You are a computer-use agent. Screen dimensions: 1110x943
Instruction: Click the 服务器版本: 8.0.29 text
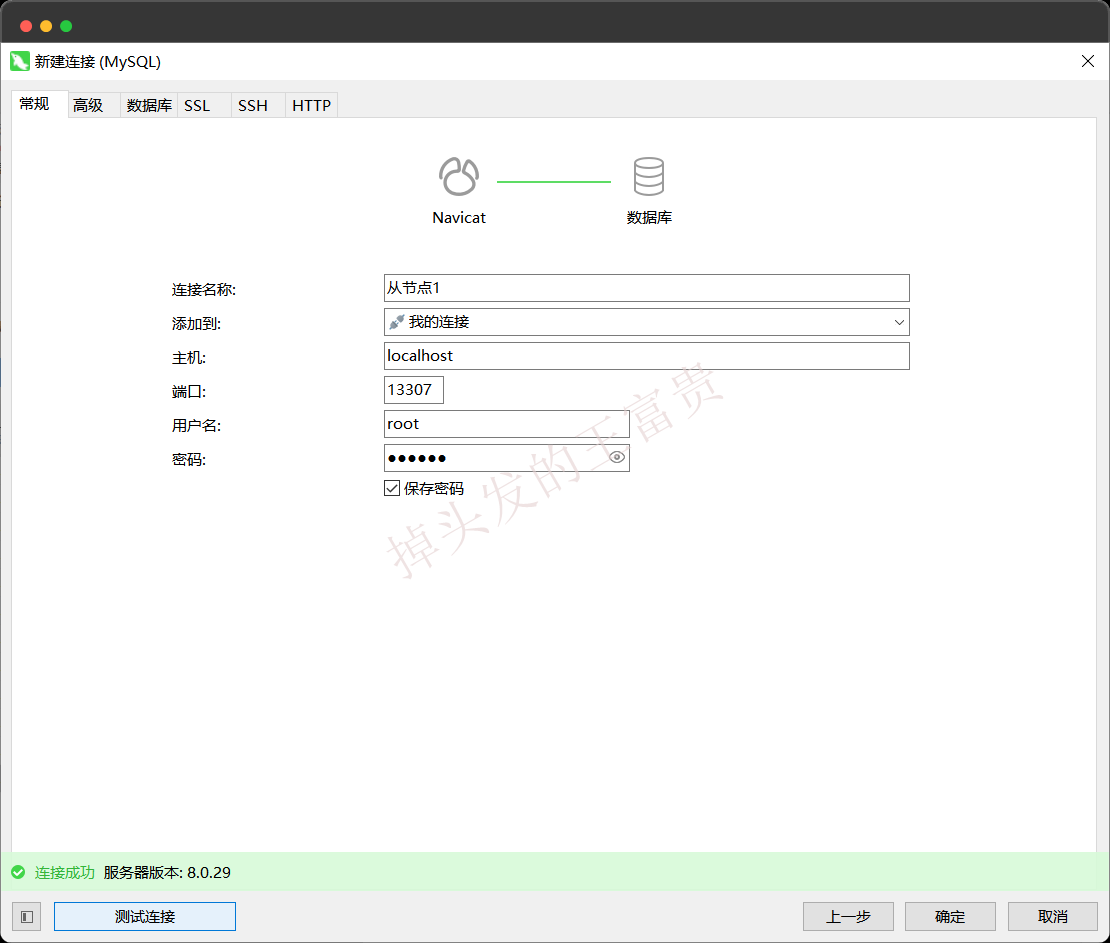(x=167, y=872)
